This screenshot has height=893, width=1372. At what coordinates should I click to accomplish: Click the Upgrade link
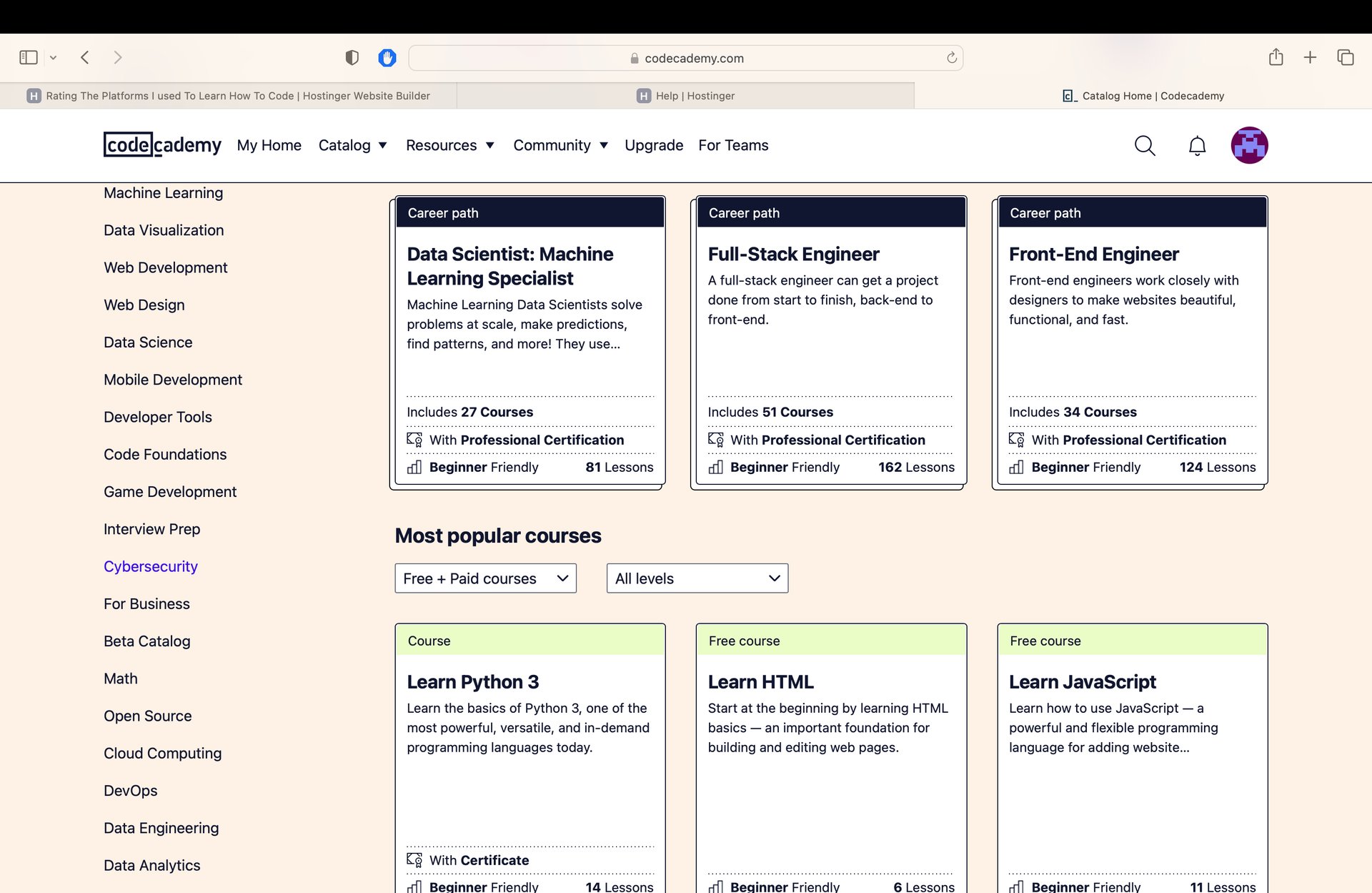pos(653,145)
